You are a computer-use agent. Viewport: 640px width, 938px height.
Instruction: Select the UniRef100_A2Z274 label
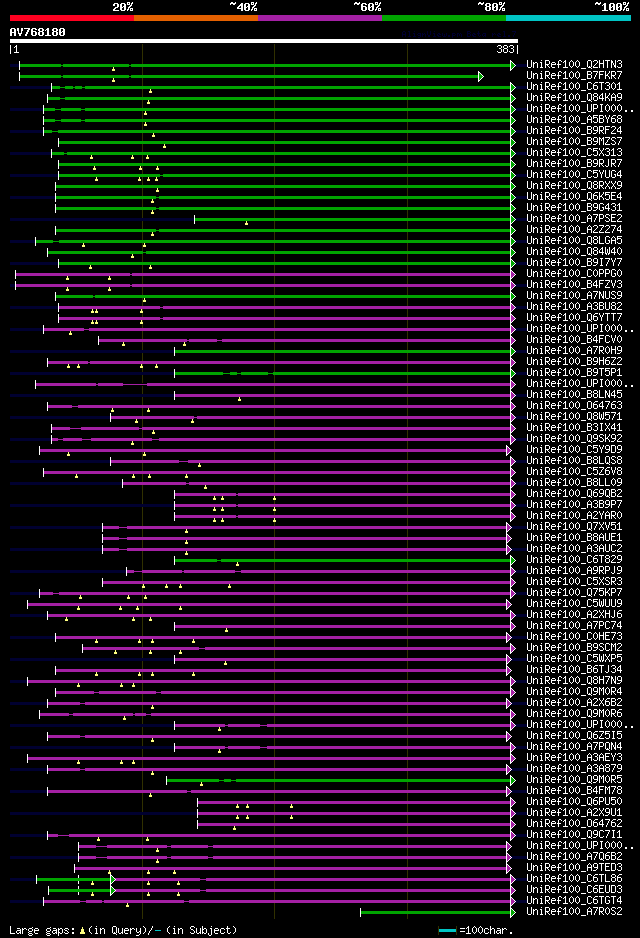click(574, 230)
